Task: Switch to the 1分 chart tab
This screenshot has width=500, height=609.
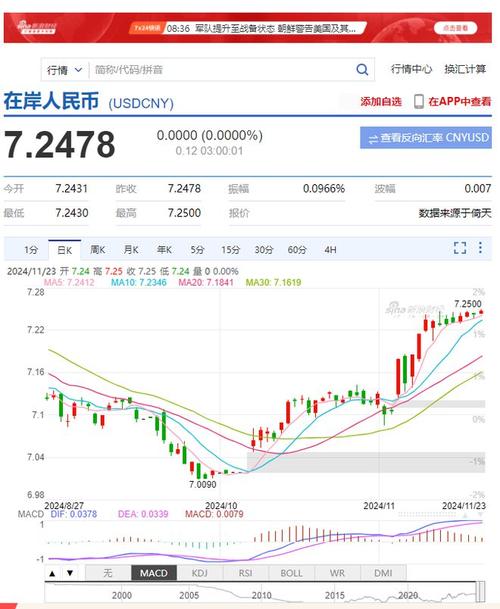Action: [31, 250]
